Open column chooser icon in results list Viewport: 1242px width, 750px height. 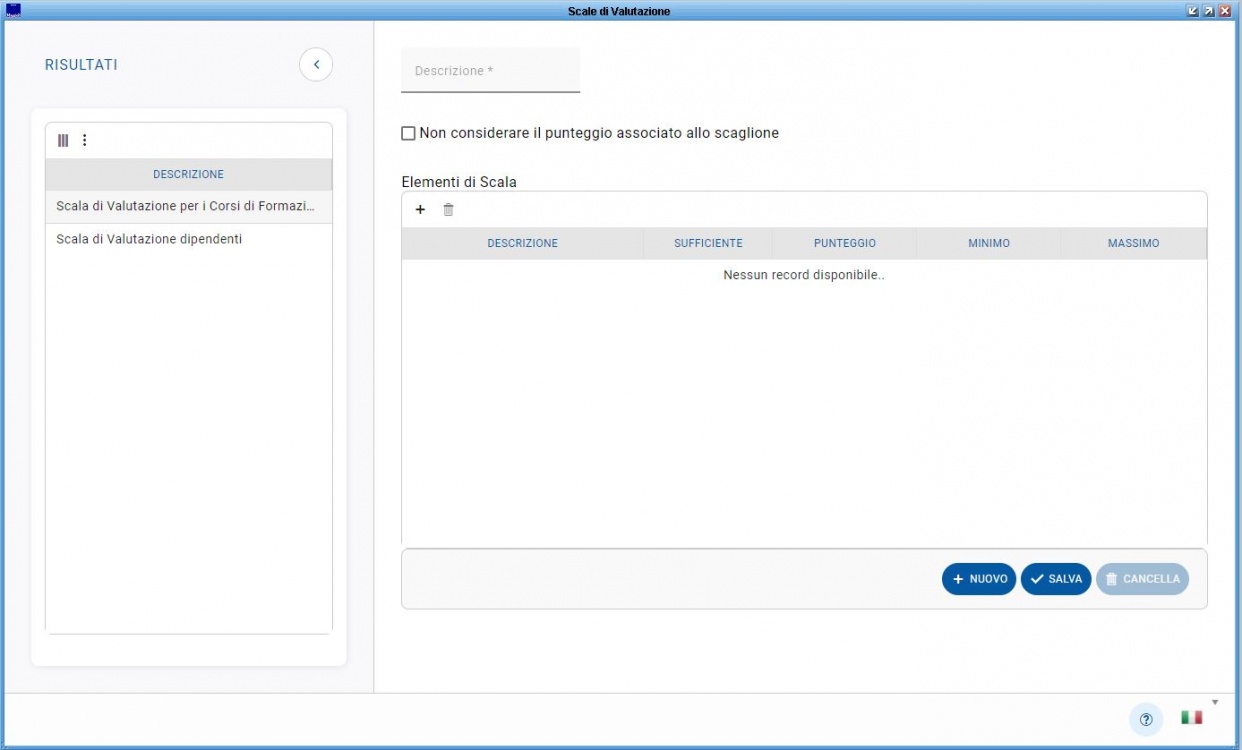[63, 140]
